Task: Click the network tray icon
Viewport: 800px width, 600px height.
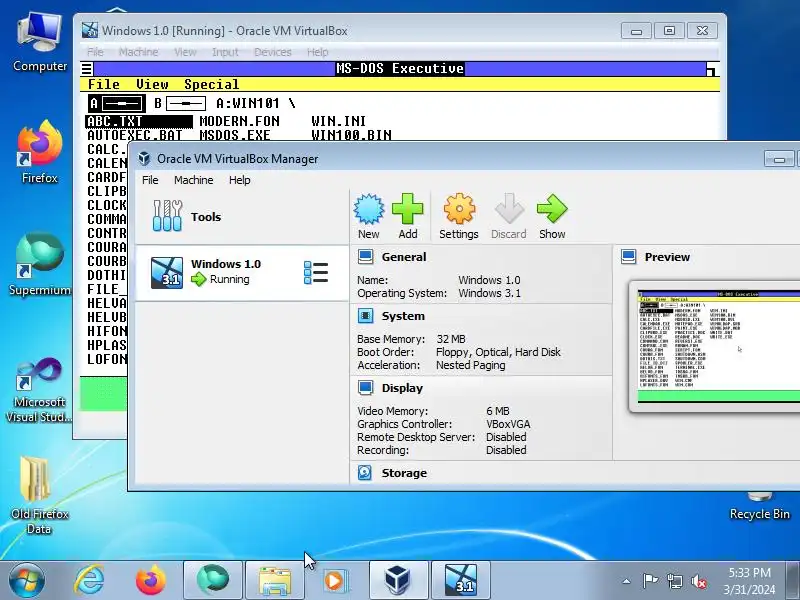Action: click(x=674, y=581)
